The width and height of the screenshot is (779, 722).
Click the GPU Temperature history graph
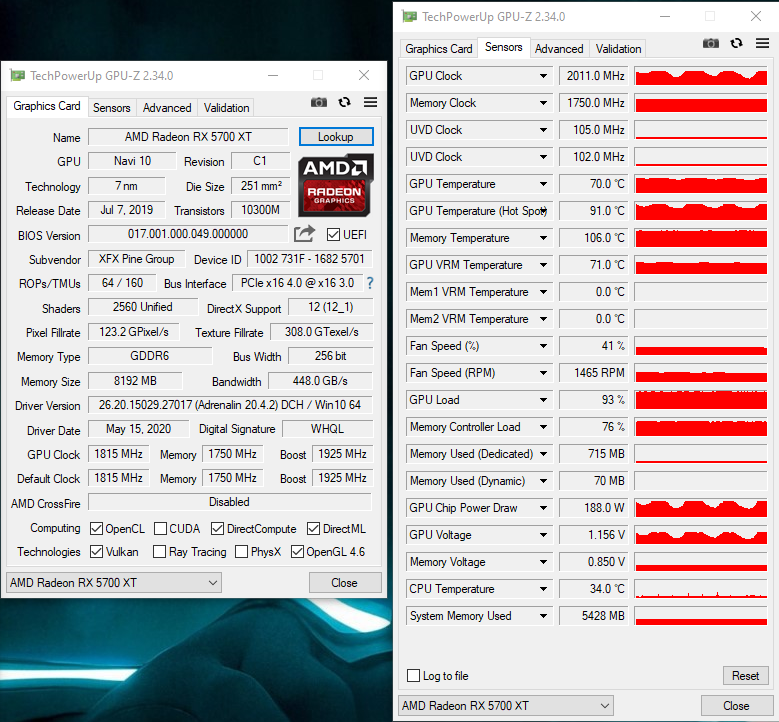(701, 184)
